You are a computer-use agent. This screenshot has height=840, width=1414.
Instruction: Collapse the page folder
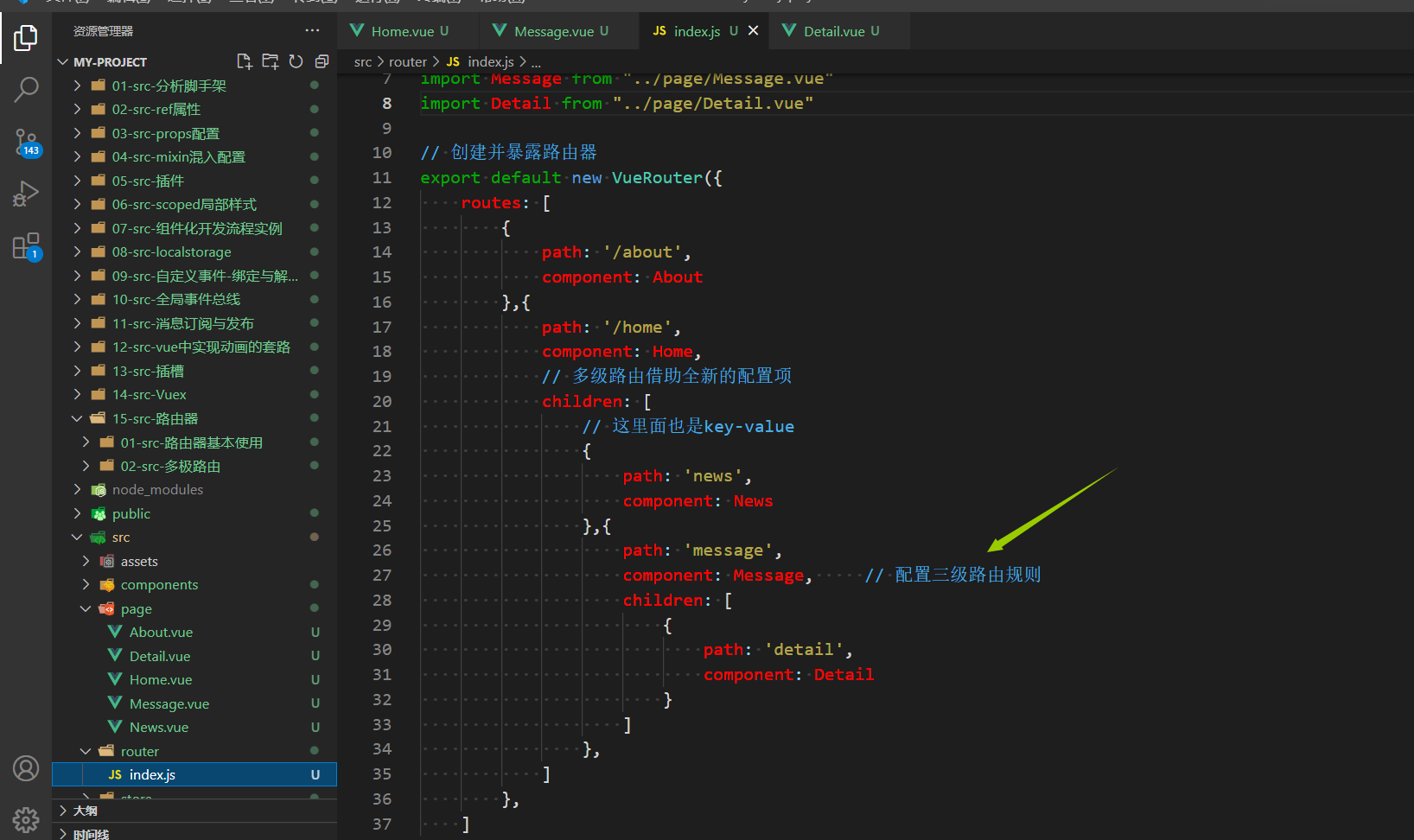[86, 608]
